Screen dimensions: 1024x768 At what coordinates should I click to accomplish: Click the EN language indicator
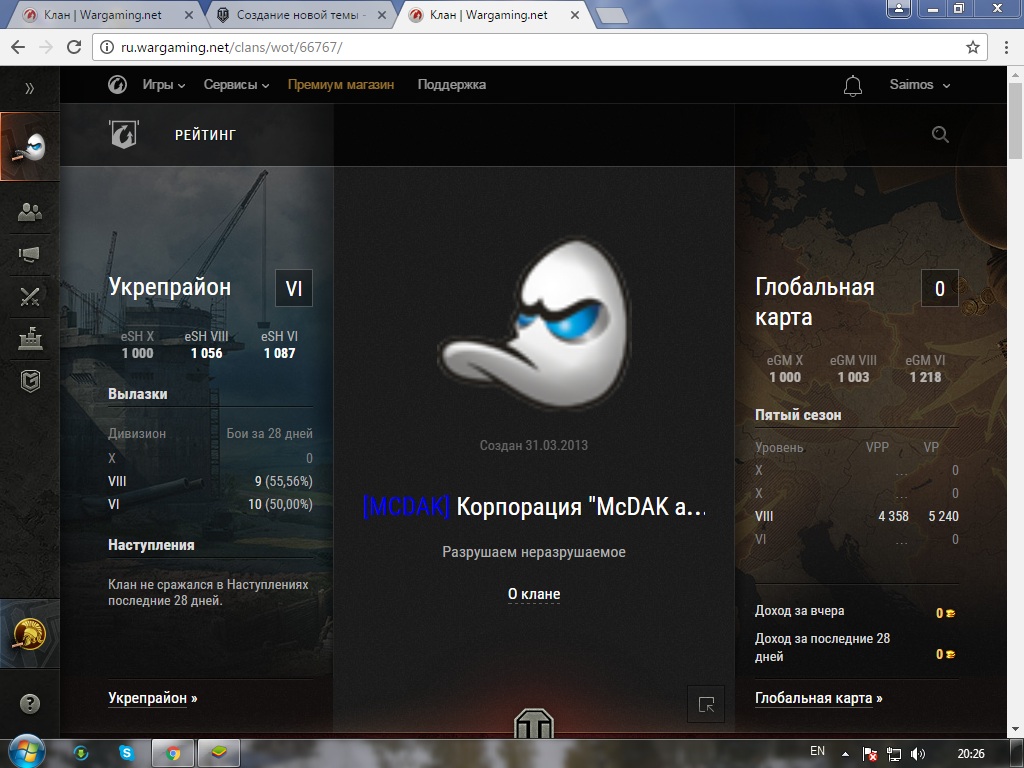point(817,751)
